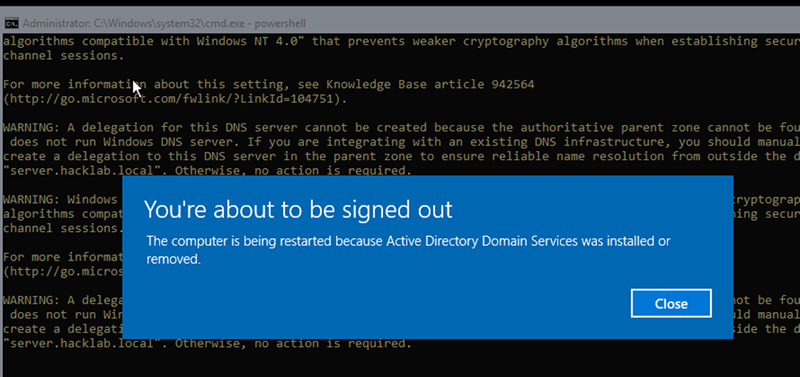Click the bottom "server.hacklab.local" line below dialog
800x377 pixels.
(x=207, y=343)
